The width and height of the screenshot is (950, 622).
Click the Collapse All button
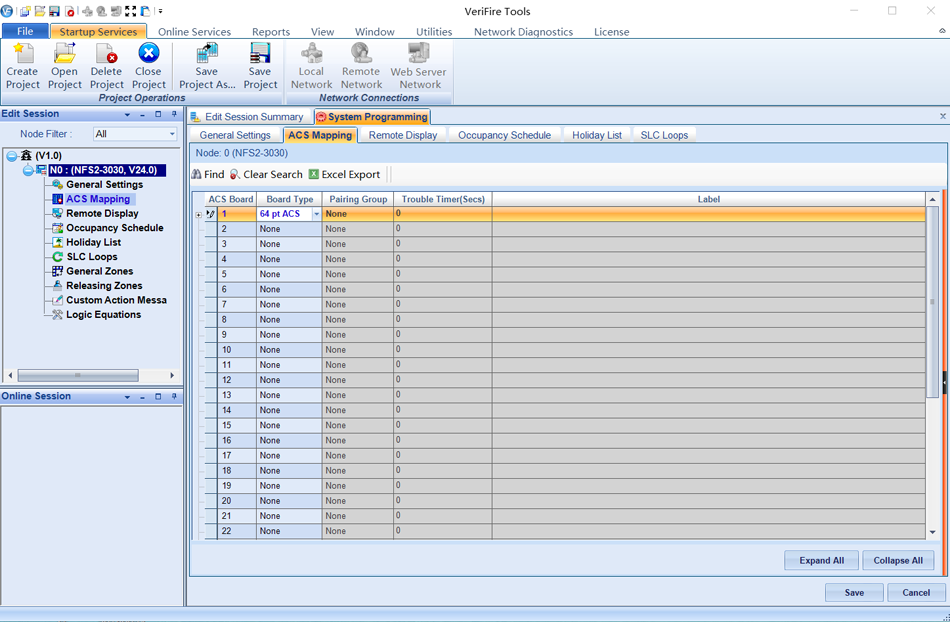[898, 560]
